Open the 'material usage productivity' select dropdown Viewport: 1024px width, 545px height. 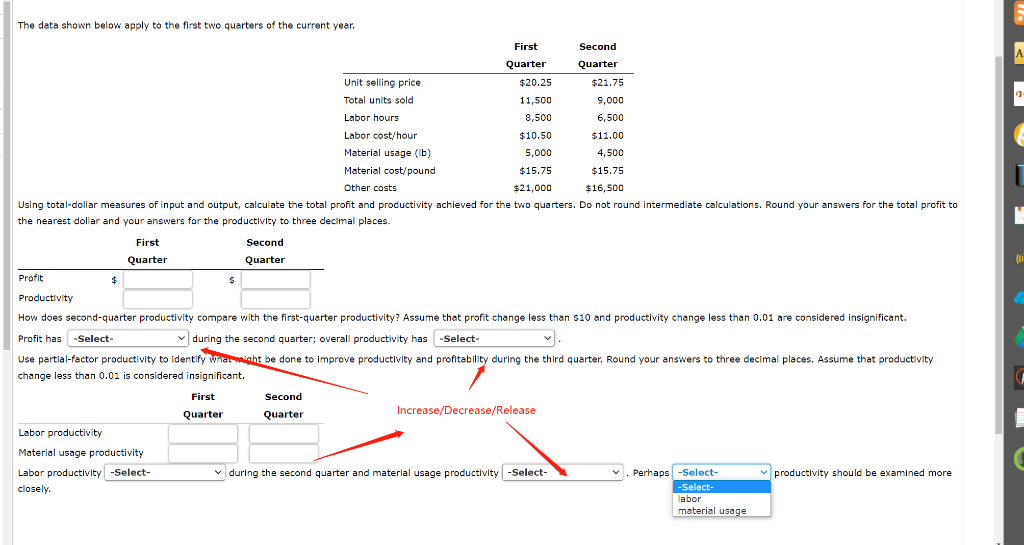coord(562,472)
